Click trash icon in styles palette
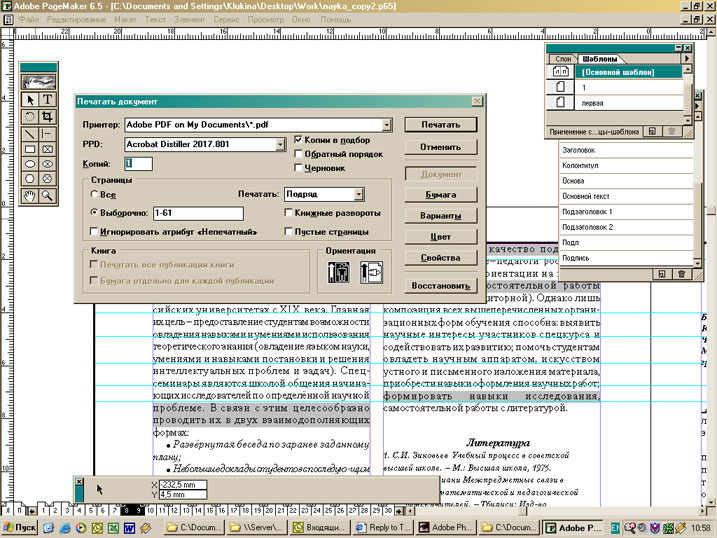The image size is (717, 538). 681,274
